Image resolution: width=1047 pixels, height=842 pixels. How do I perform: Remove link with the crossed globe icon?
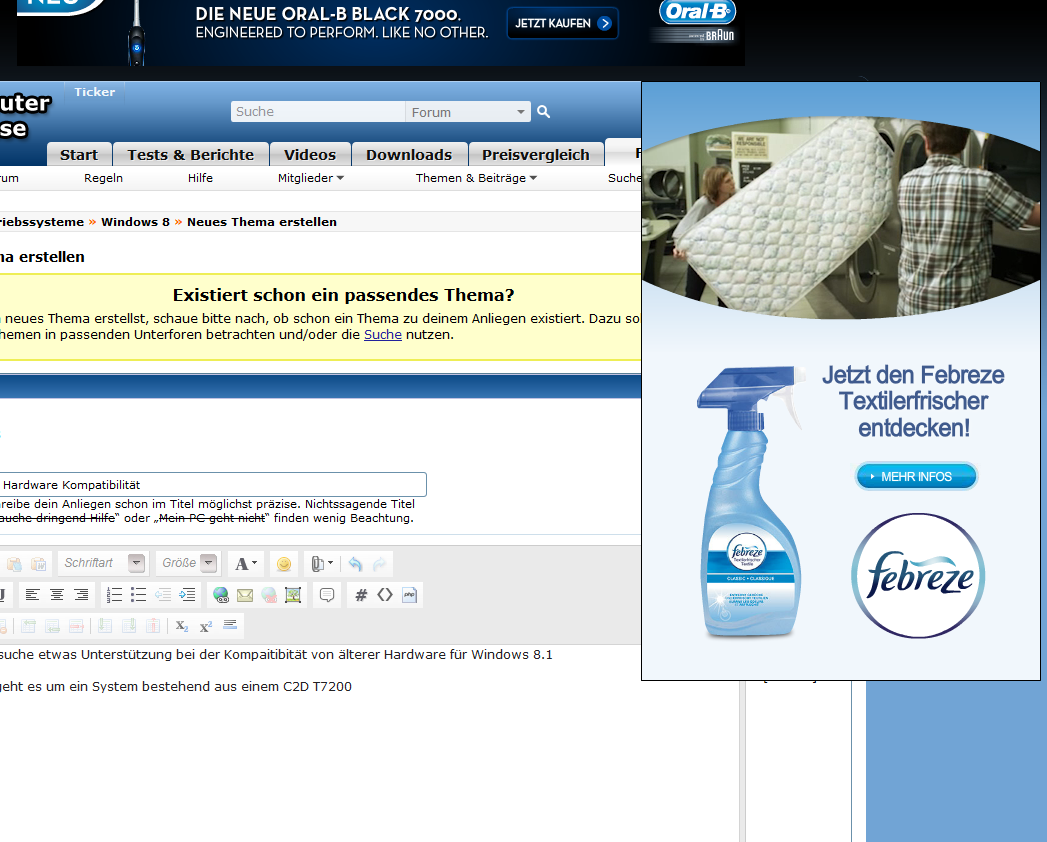[x=269, y=594]
